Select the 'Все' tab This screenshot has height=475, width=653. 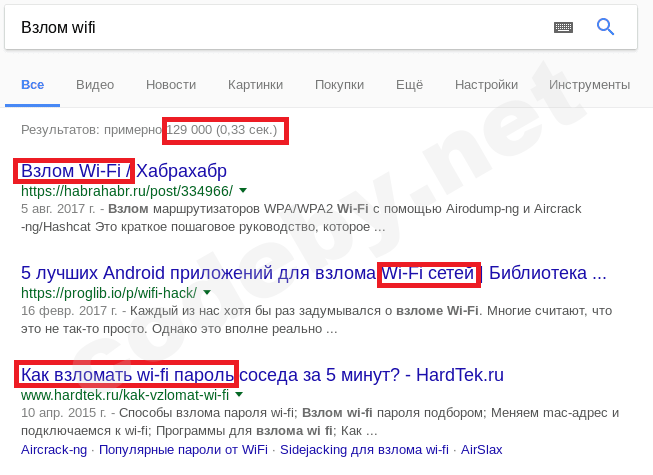[x=32, y=85]
